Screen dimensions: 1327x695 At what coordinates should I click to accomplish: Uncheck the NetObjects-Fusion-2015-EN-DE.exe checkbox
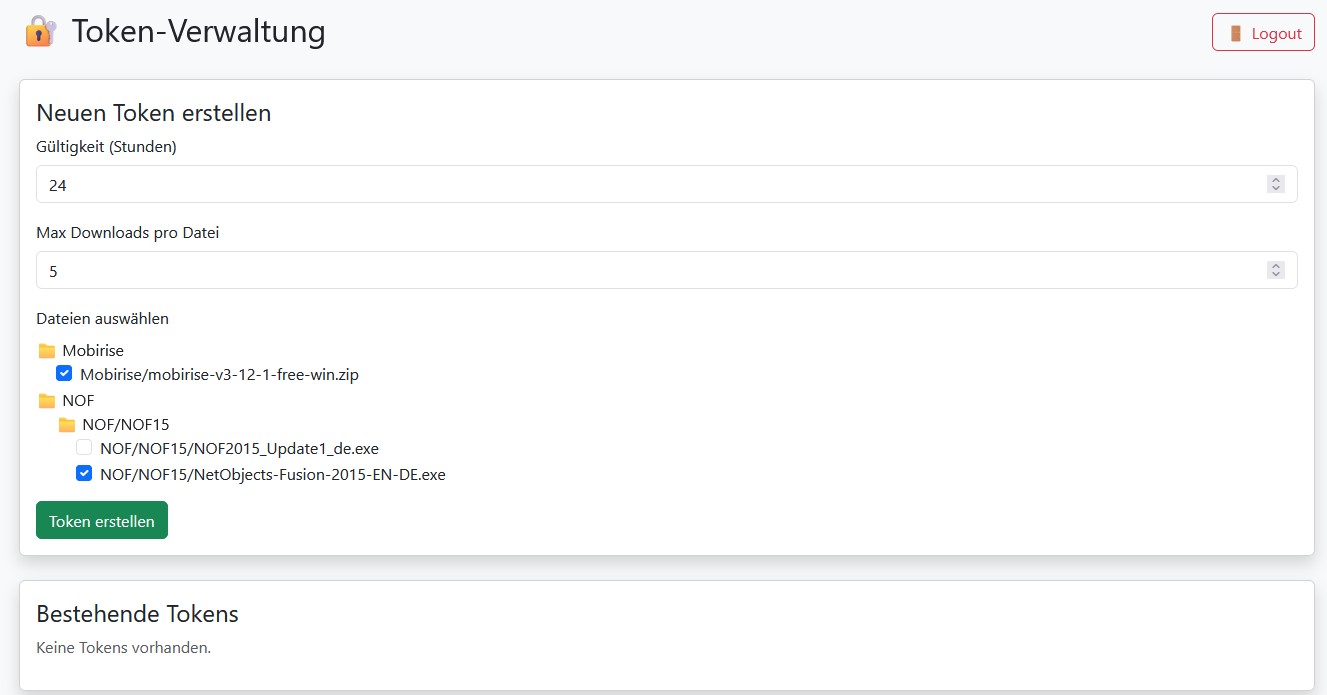click(x=84, y=474)
